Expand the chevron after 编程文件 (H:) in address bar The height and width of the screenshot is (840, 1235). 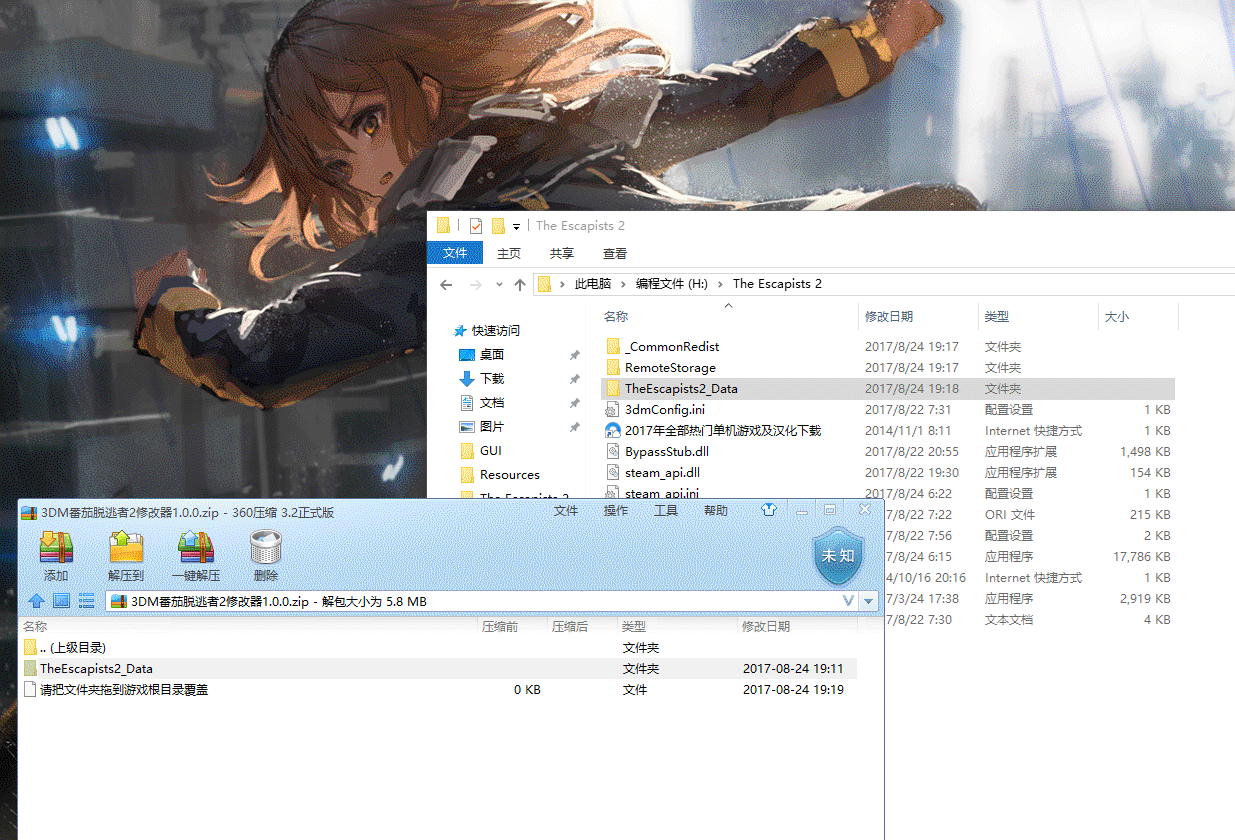(x=720, y=284)
